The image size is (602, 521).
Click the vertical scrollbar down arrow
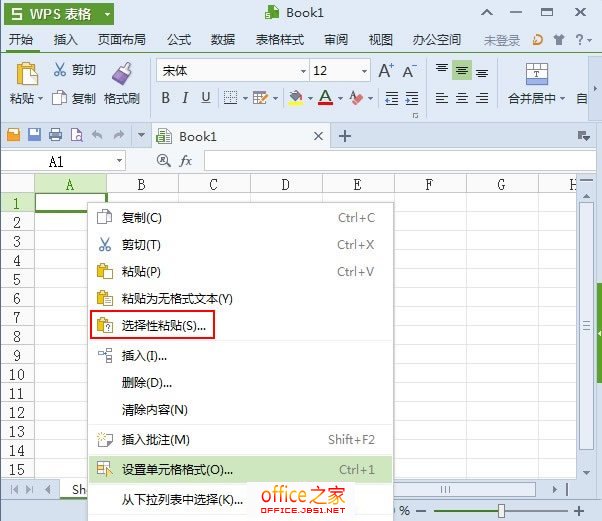586,472
